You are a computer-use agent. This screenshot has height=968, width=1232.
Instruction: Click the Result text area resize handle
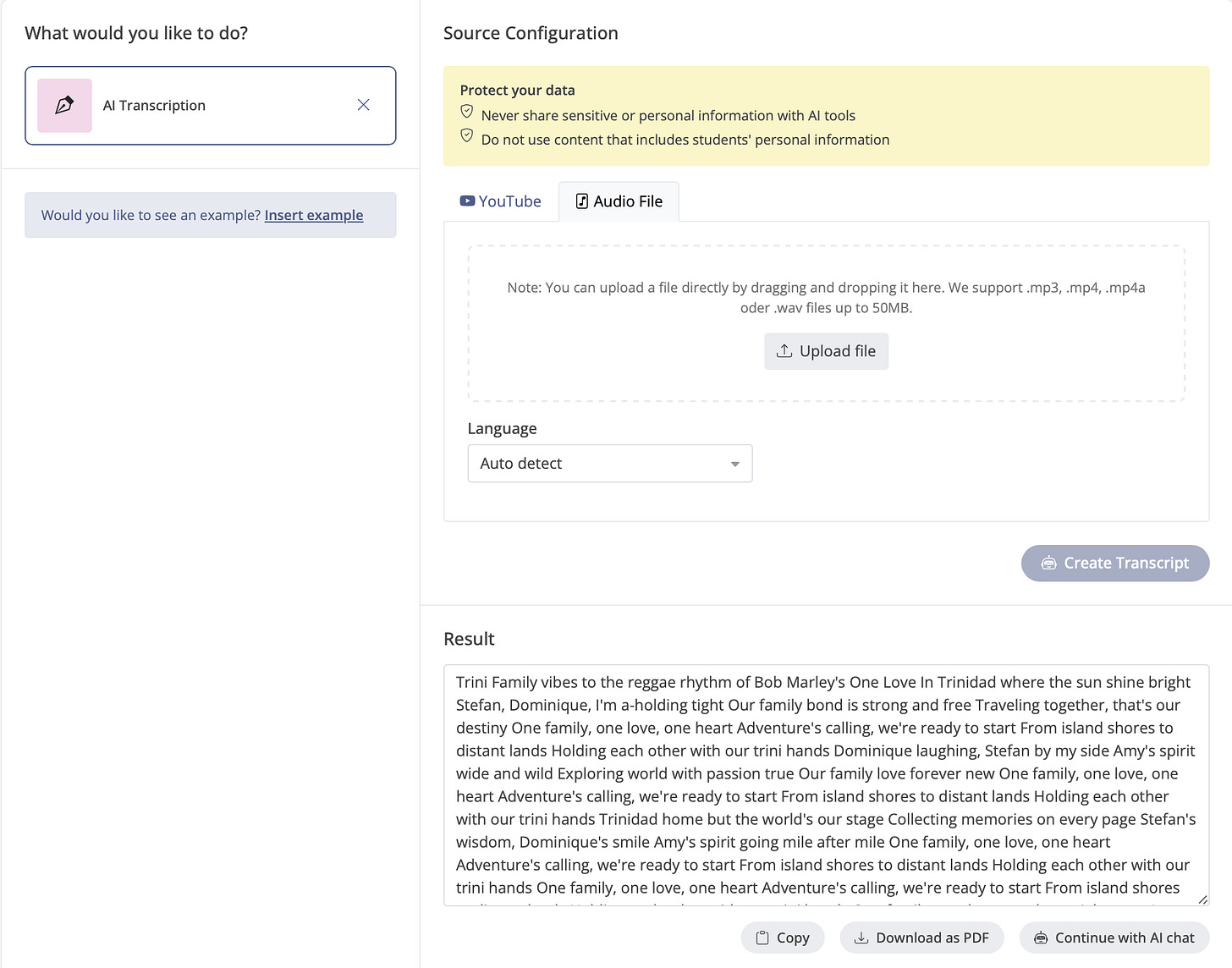(1203, 900)
